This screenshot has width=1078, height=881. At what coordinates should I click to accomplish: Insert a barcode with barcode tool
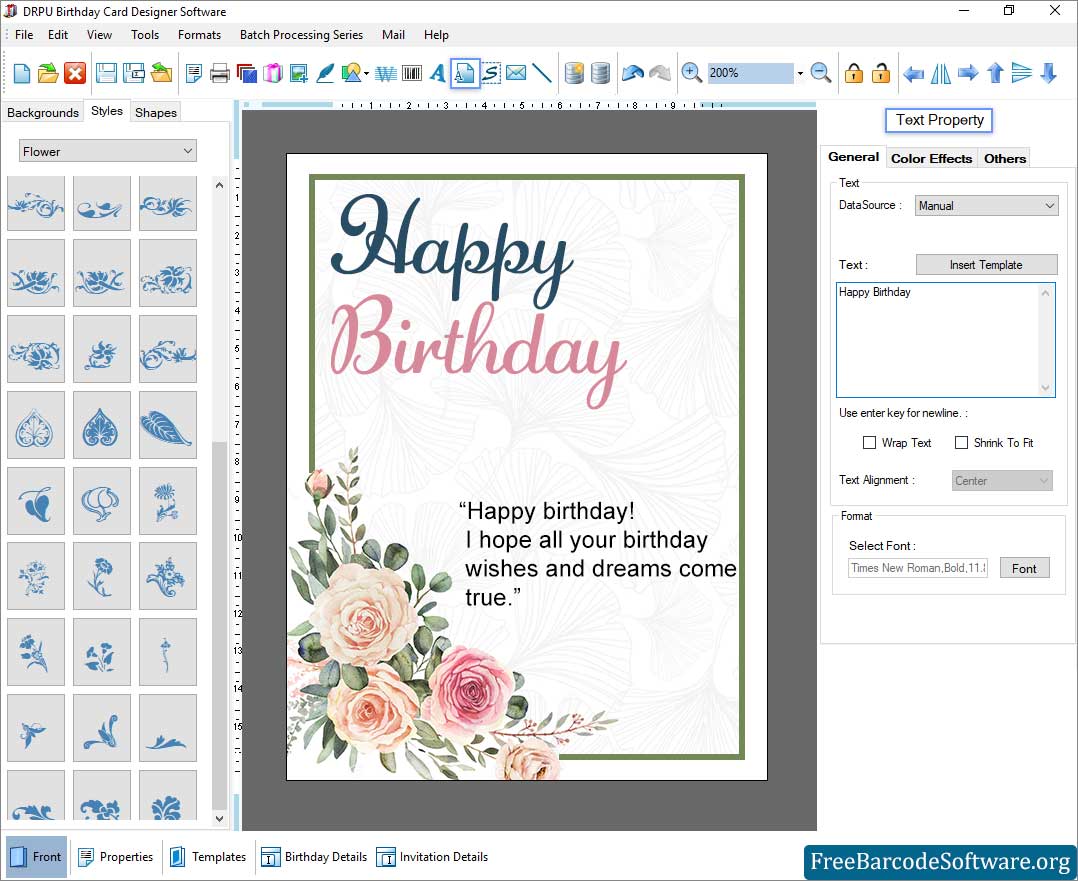coord(412,73)
